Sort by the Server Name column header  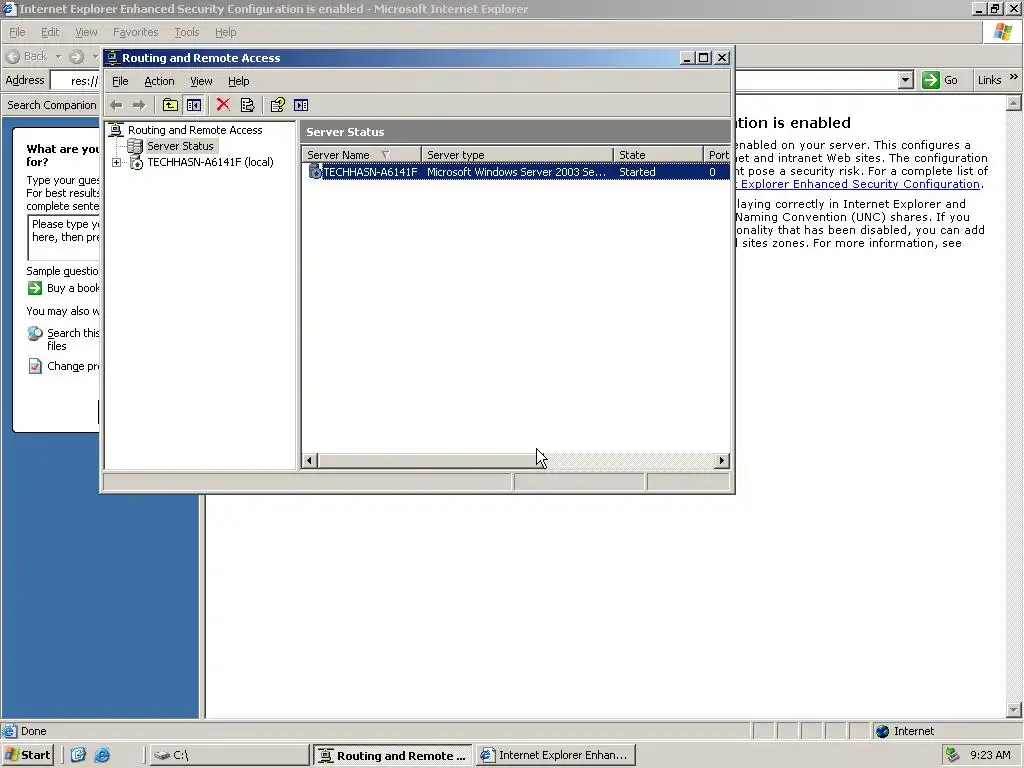pyautogui.click(x=361, y=155)
